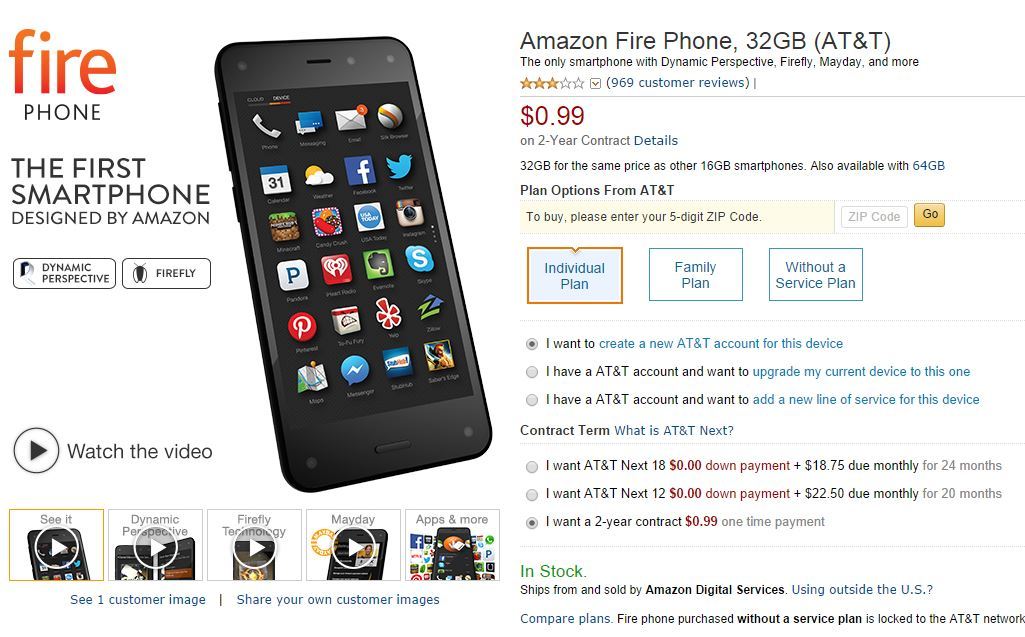Click the ZIP Code input field

(874, 216)
